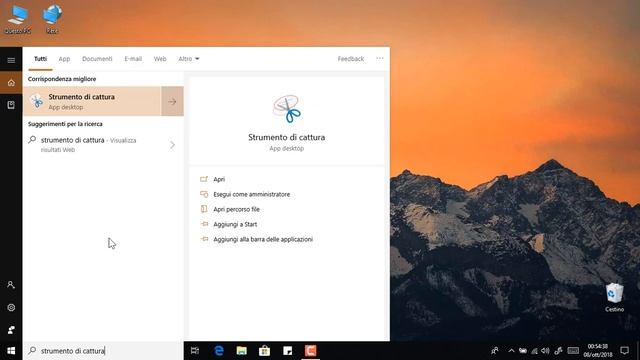This screenshot has height=360, width=640.
Task: Open the Sticky Notes taskbar icon
Action: pos(287,351)
